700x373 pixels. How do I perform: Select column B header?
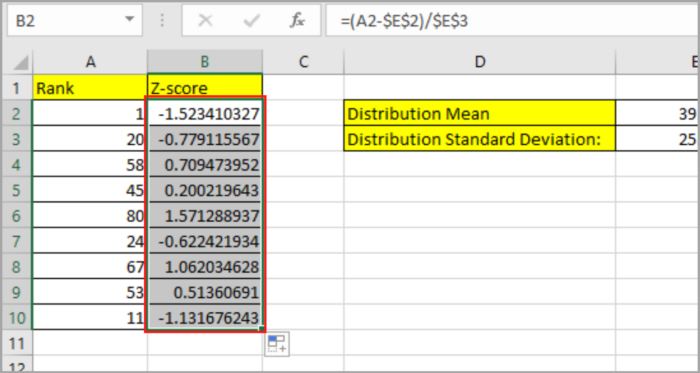205,62
